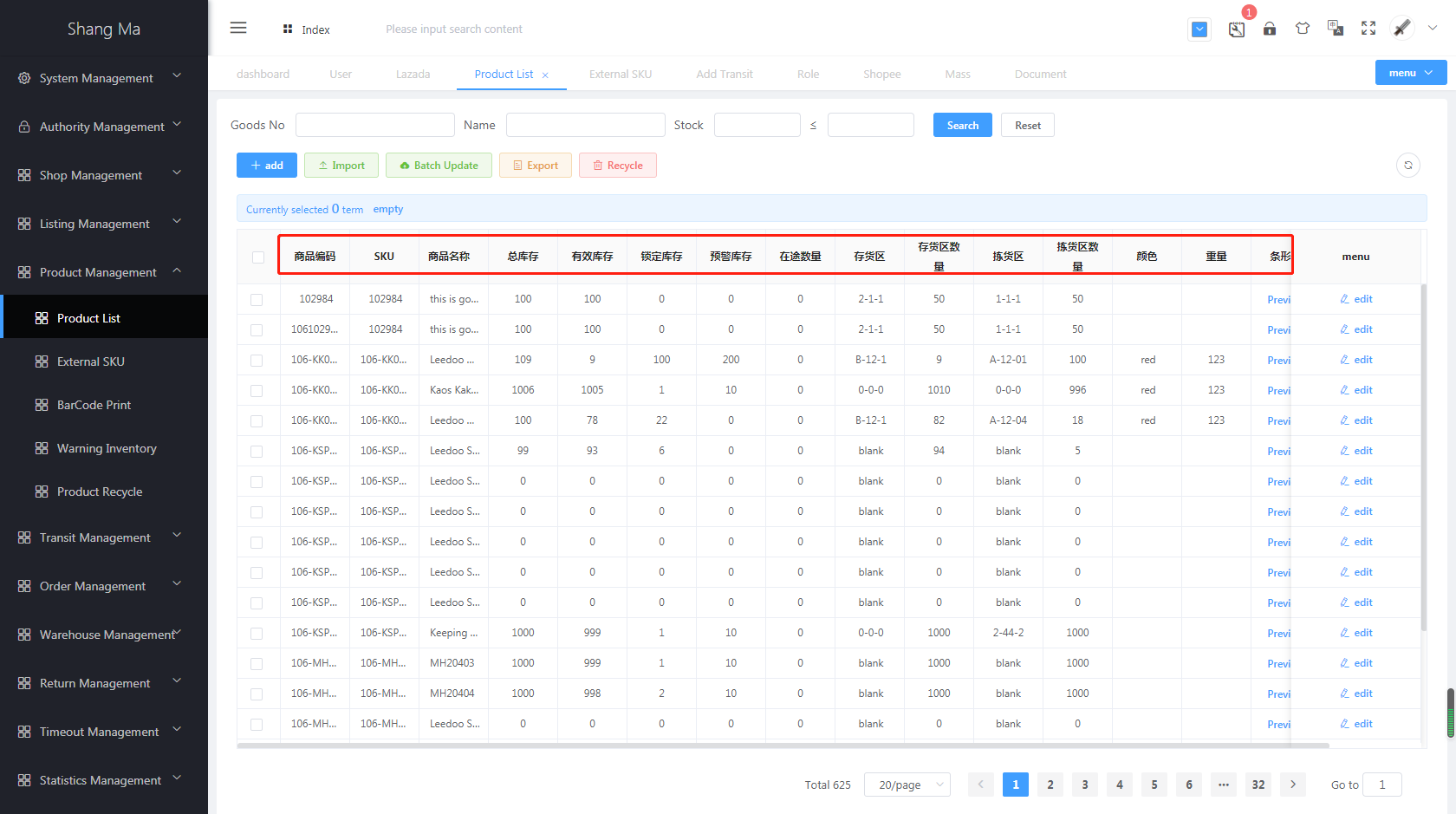Edit the MH20403 product row
This screenshot has width=1456, height=814.
tap(1356, 663)
